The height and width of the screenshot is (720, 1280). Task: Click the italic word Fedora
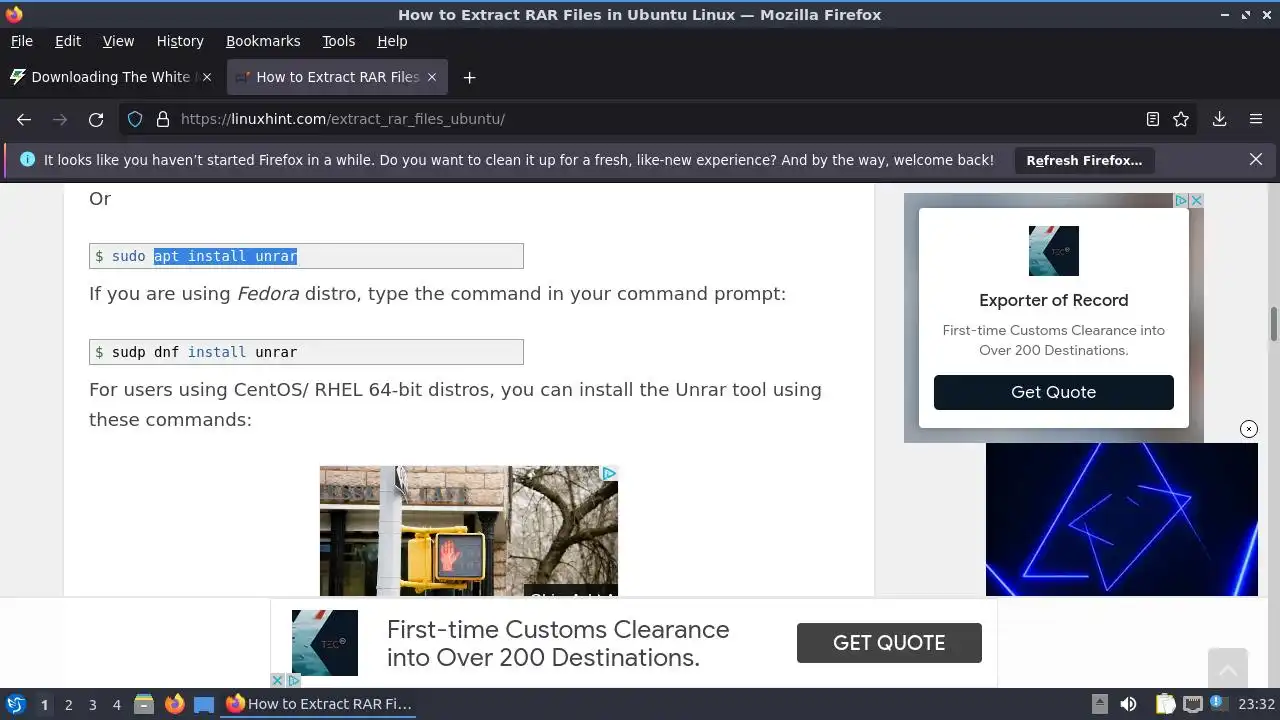[268, 294]
